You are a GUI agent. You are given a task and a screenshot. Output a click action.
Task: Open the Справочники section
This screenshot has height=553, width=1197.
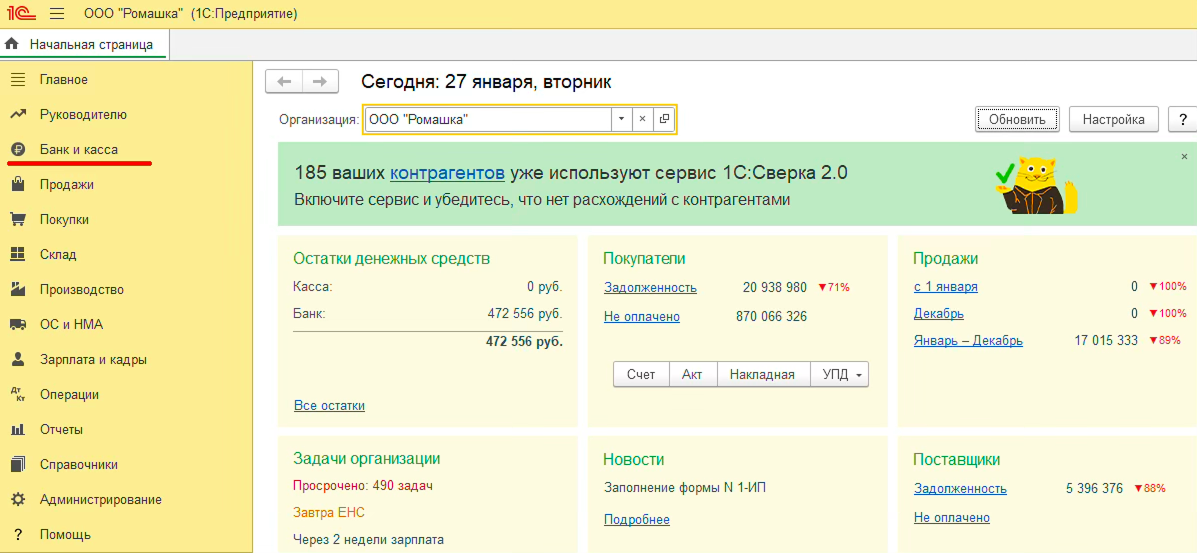click(79, 464)
